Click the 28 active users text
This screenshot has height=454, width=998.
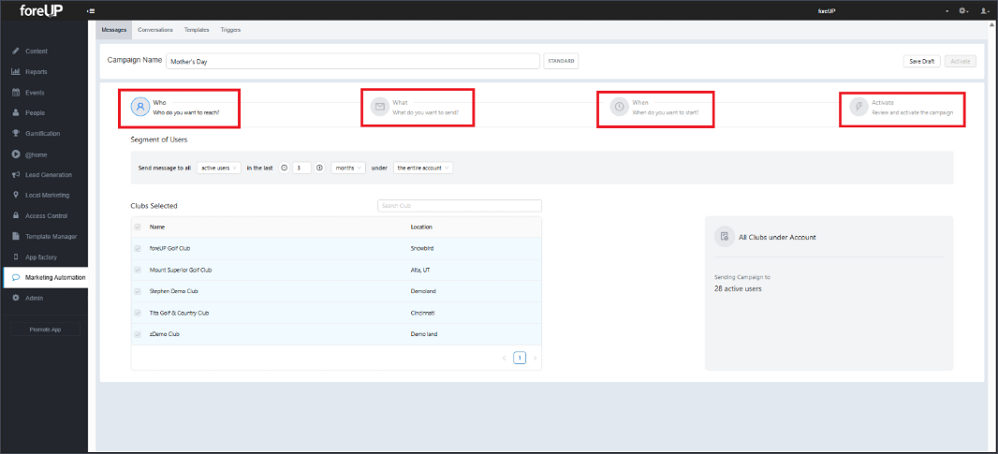pyautogui.click(x=738, y=288)
